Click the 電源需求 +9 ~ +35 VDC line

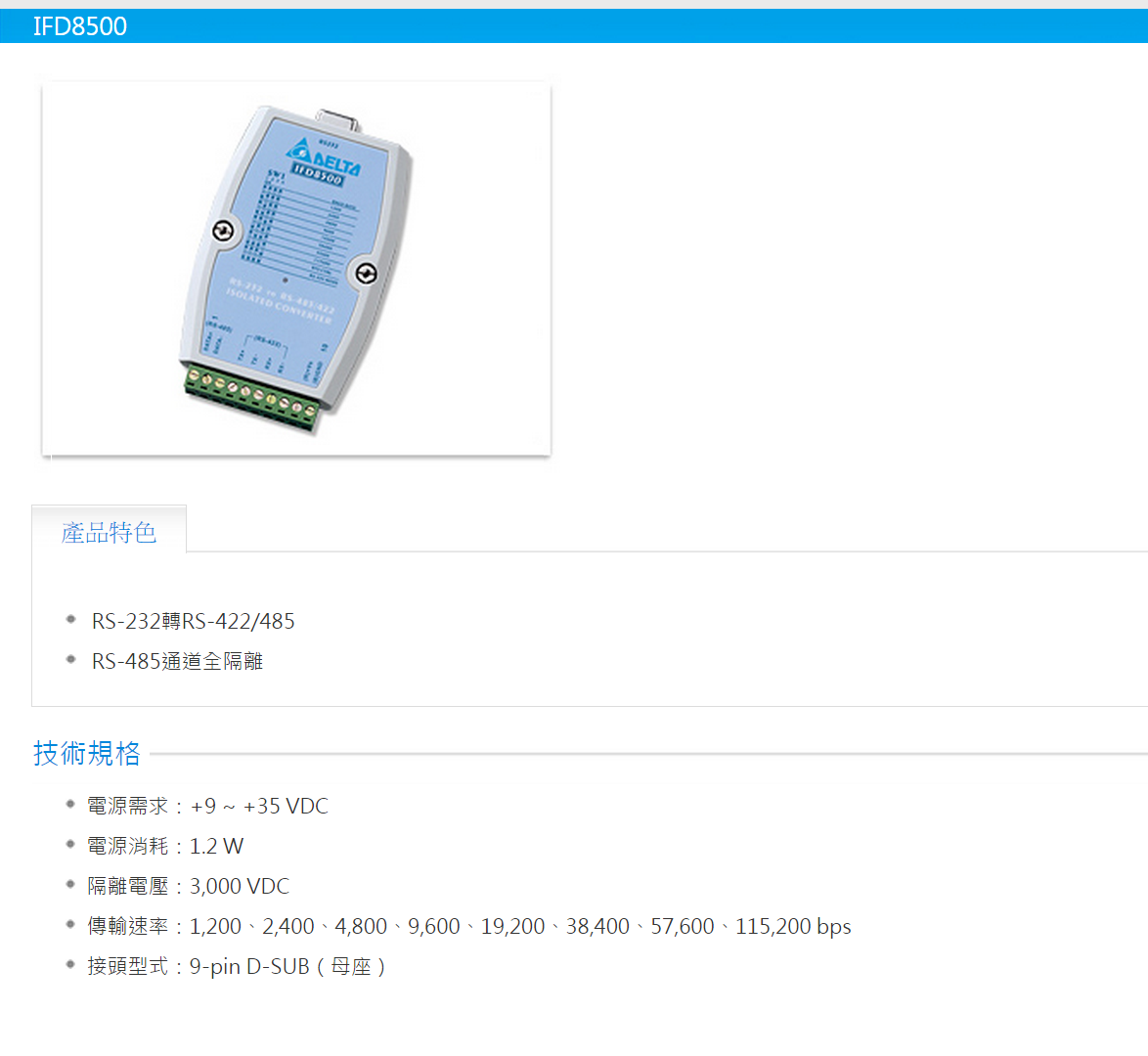[x=208, y=807]
